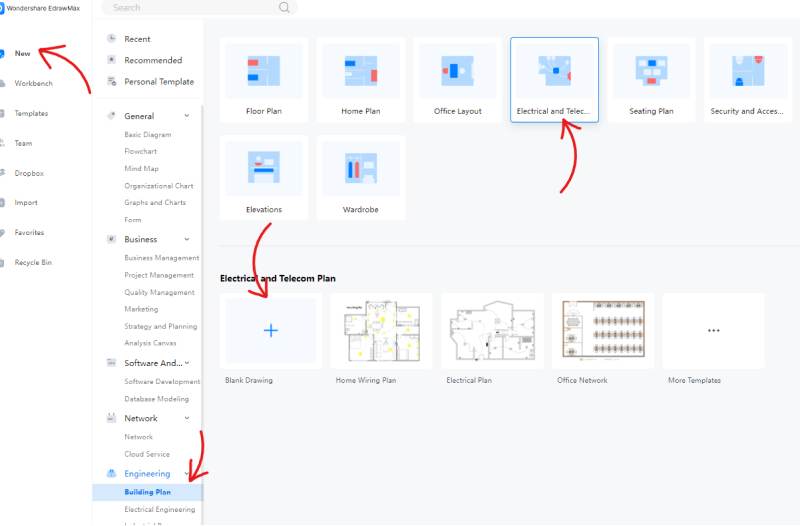Click the Network category icon

111,418
